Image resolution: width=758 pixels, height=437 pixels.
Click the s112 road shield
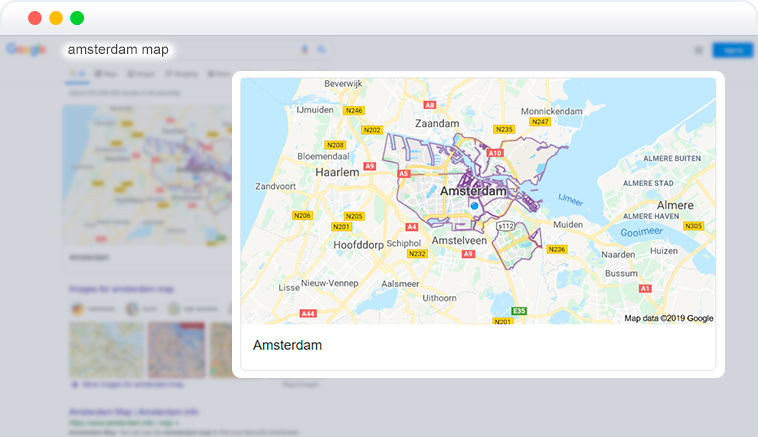coord(506,226)
